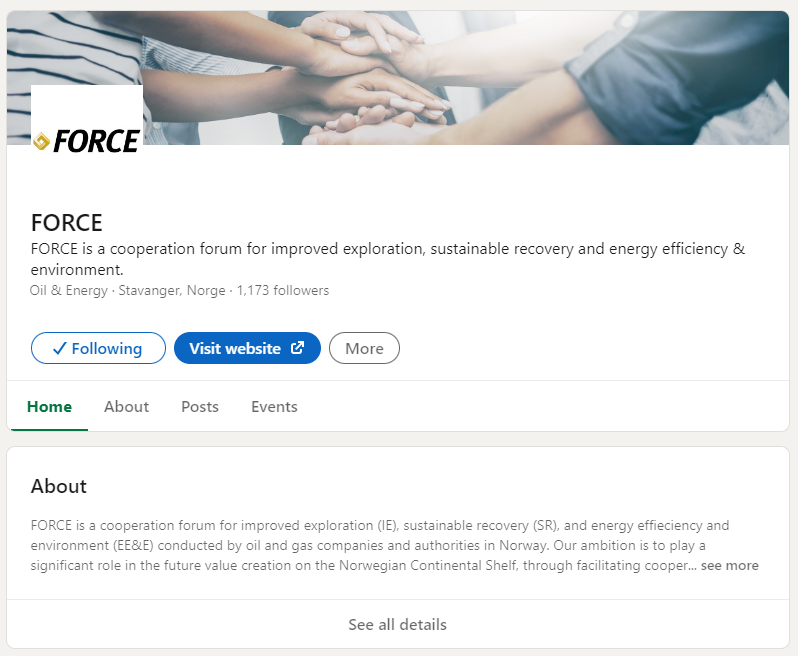798x656 pixels.
Task: Click the Stavanger, Norge location text
Action: tap(172, 290)
